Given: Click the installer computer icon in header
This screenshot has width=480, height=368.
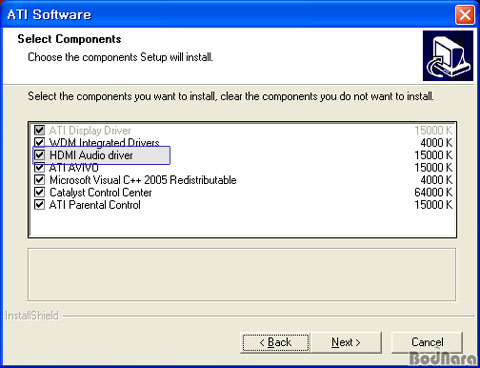Looking at the screenshot, I should coord(448,56).
